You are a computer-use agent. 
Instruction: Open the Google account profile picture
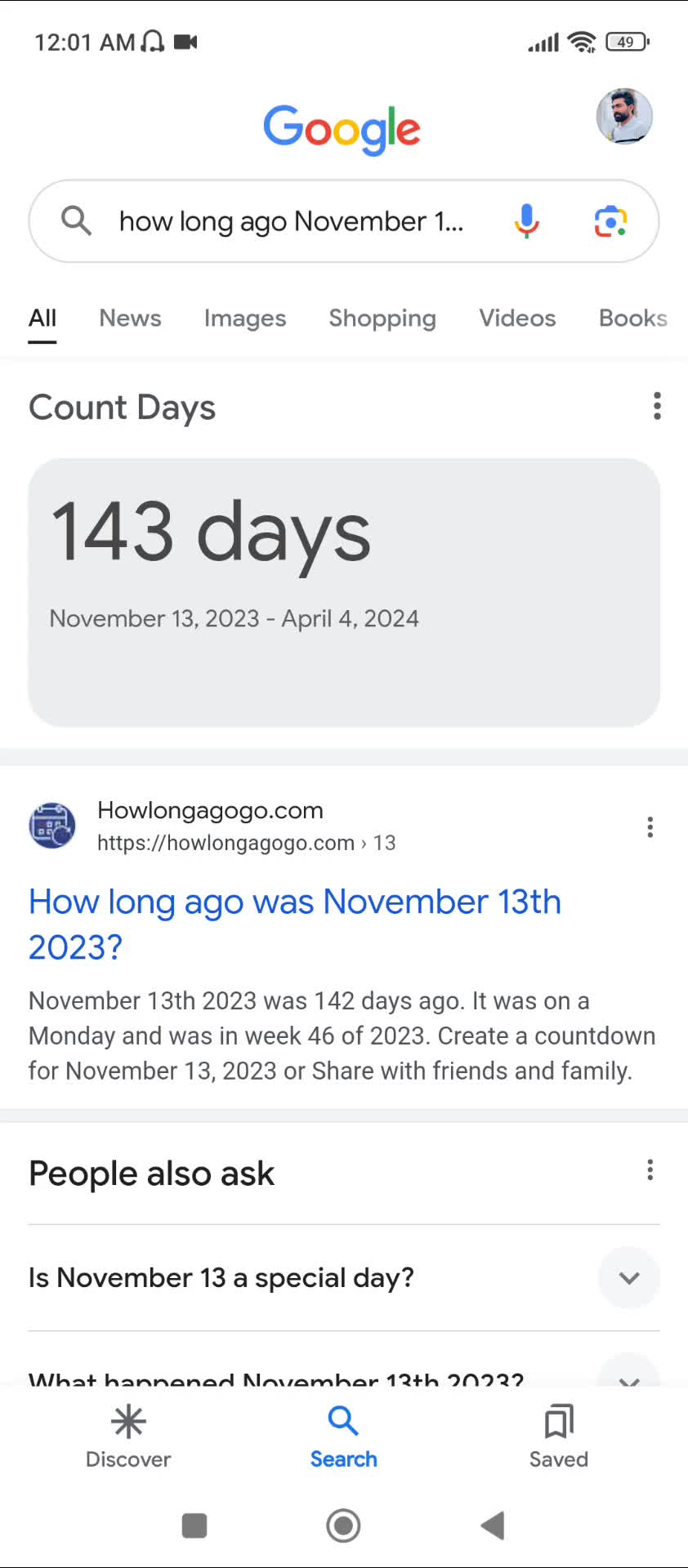tap(624, 117)
